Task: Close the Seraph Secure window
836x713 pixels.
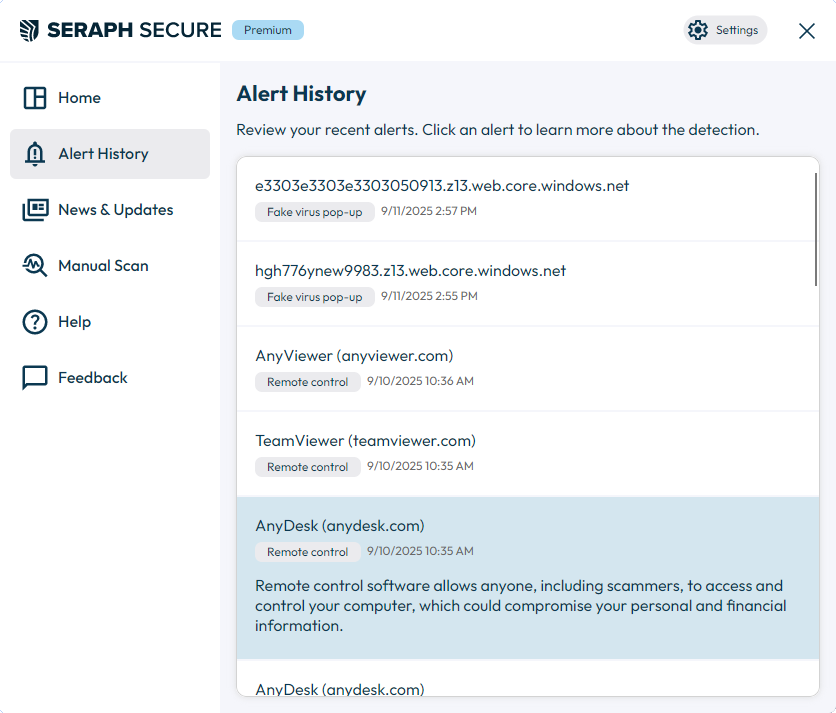Action: [x=807, y=31]
